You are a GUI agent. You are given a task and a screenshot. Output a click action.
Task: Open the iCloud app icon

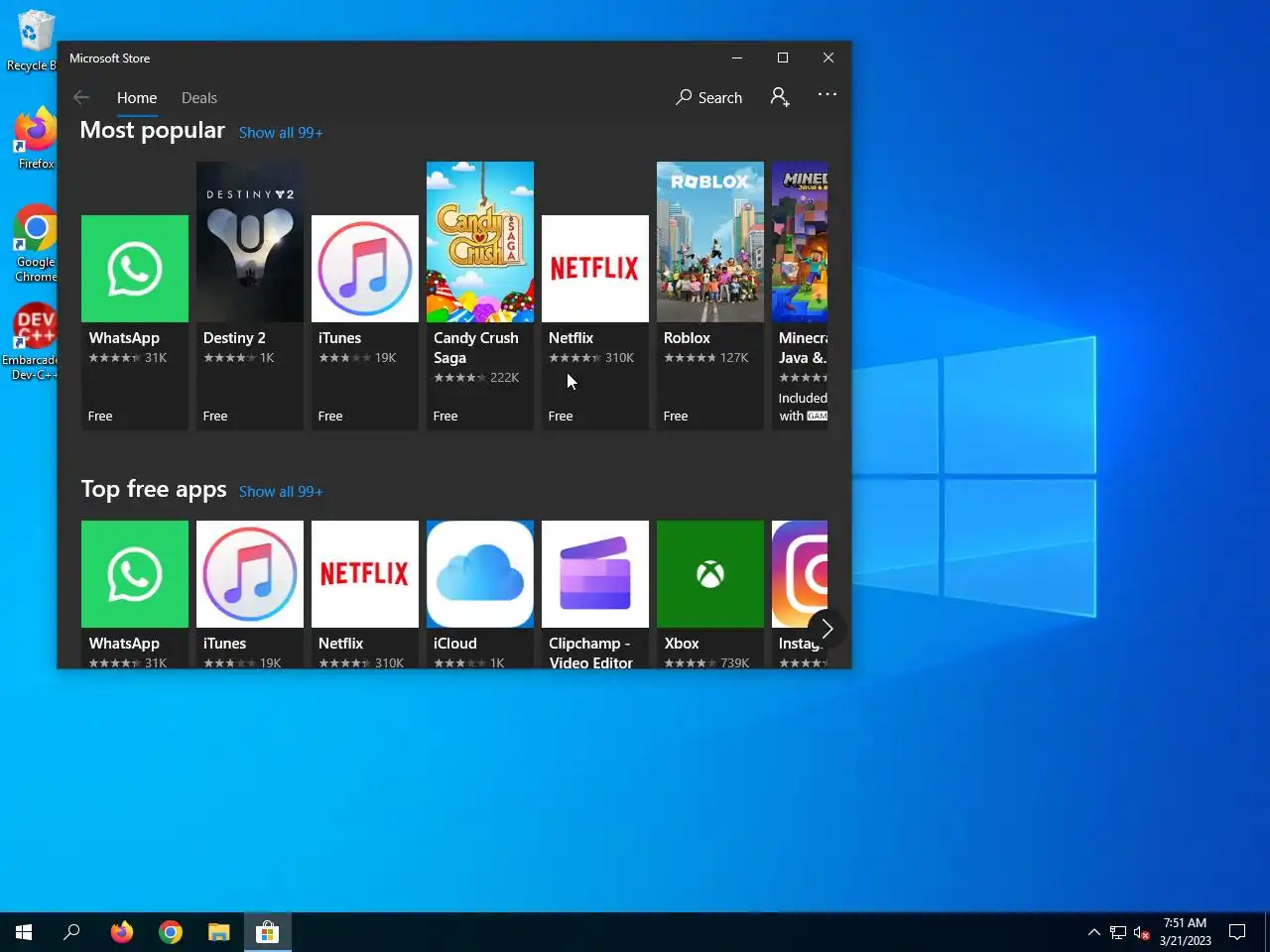point(480,574)
